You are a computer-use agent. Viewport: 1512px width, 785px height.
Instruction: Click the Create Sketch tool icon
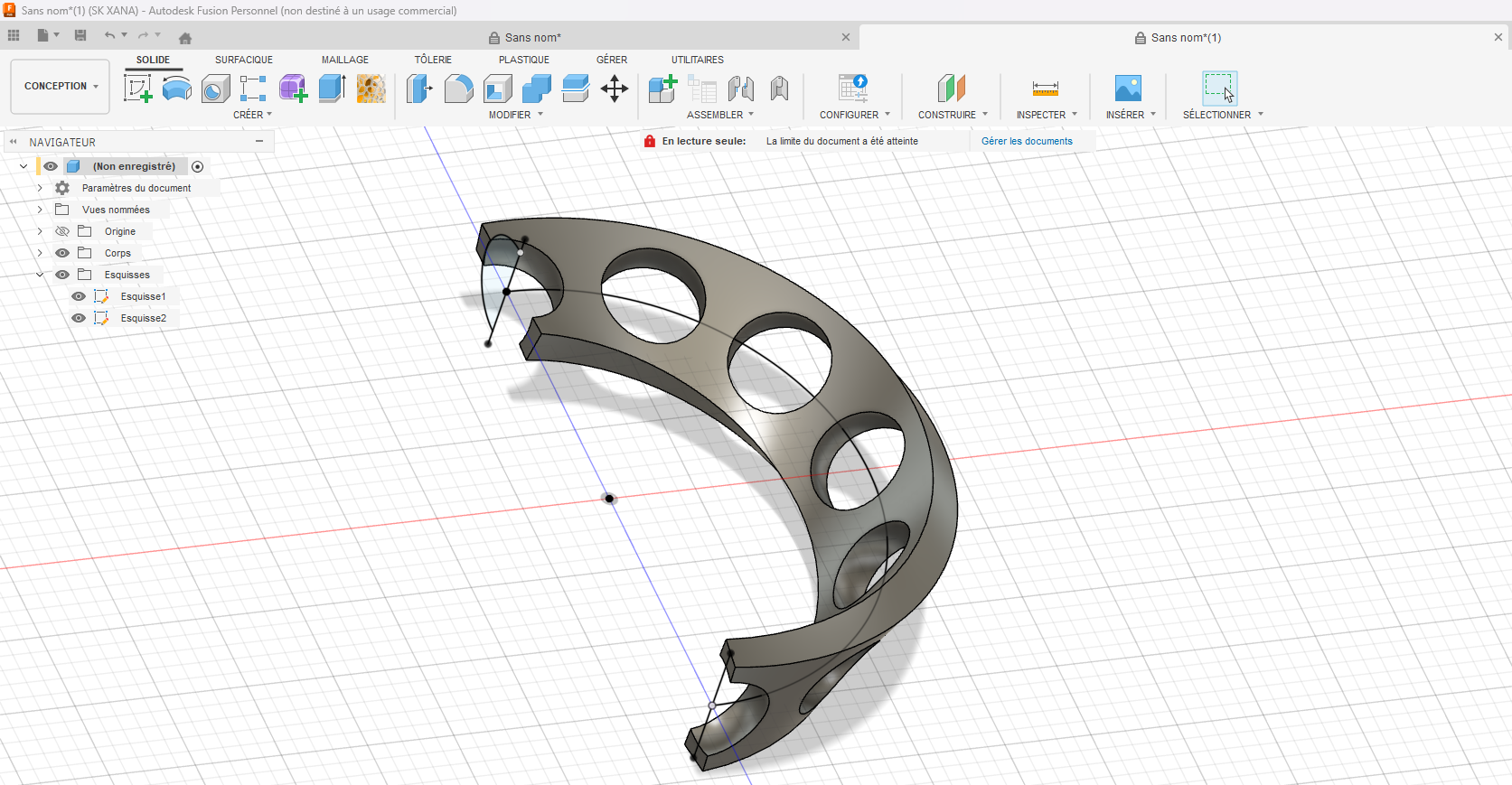pos(137,89)
